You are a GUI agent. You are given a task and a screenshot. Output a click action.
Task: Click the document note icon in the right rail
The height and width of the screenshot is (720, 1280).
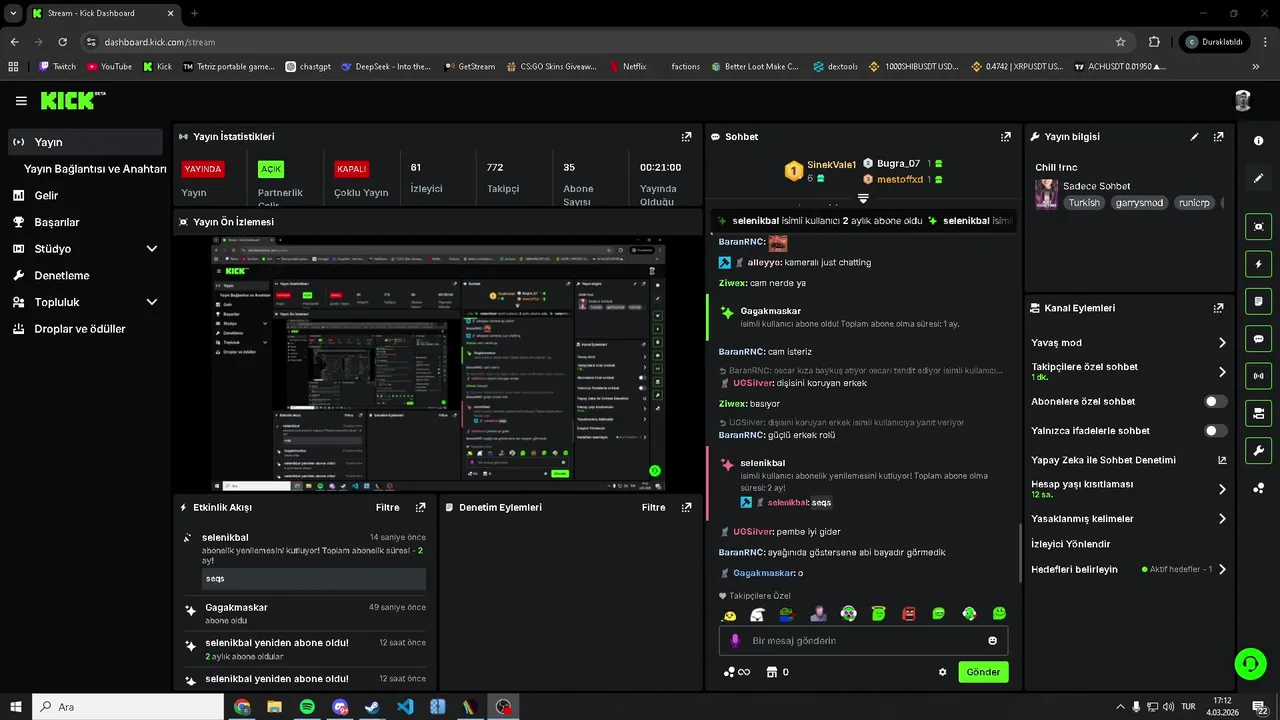(x=1258, y=301)
